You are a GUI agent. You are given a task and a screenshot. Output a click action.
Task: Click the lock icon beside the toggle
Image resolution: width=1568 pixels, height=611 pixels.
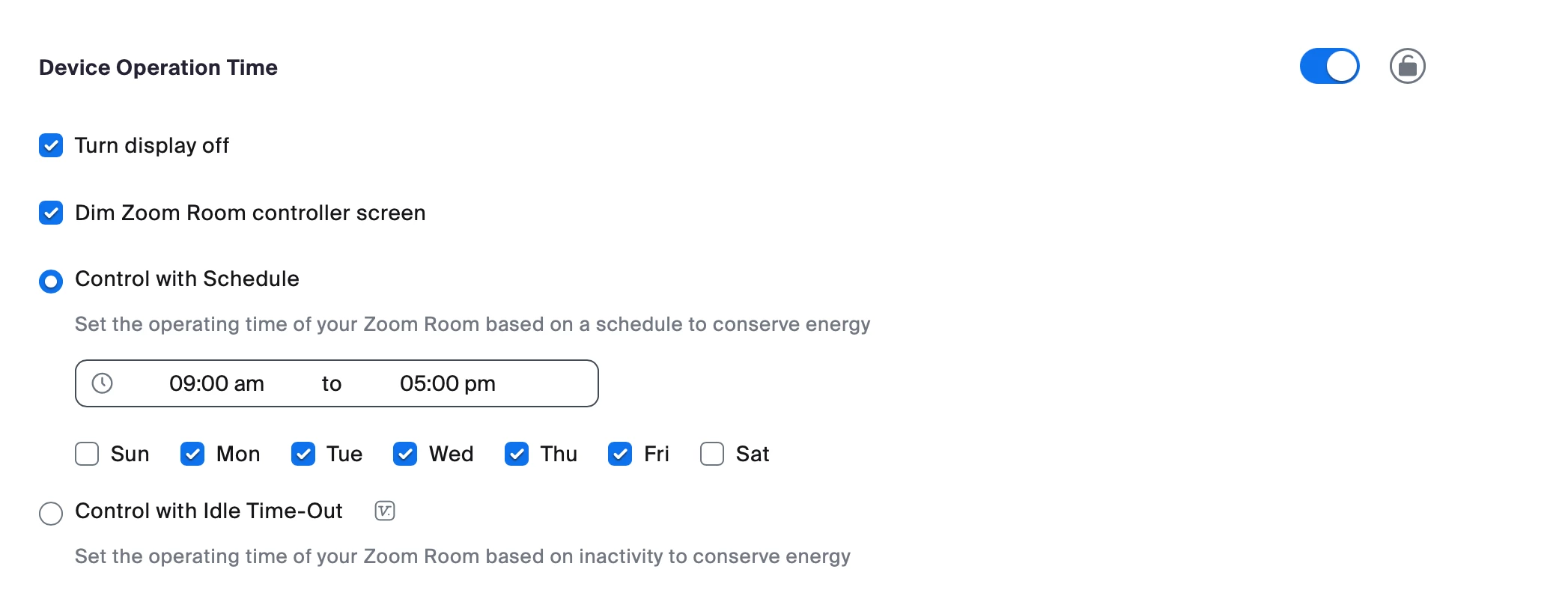(1407, 67)
